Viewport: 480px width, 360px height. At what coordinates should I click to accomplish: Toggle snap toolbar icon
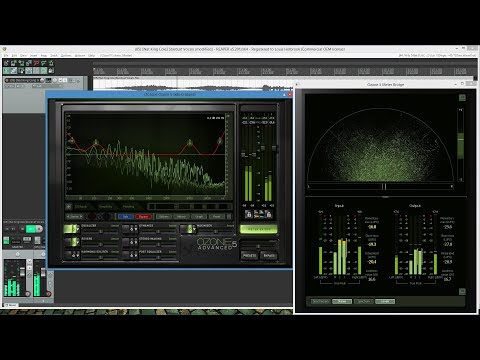(x=44, y=71)
